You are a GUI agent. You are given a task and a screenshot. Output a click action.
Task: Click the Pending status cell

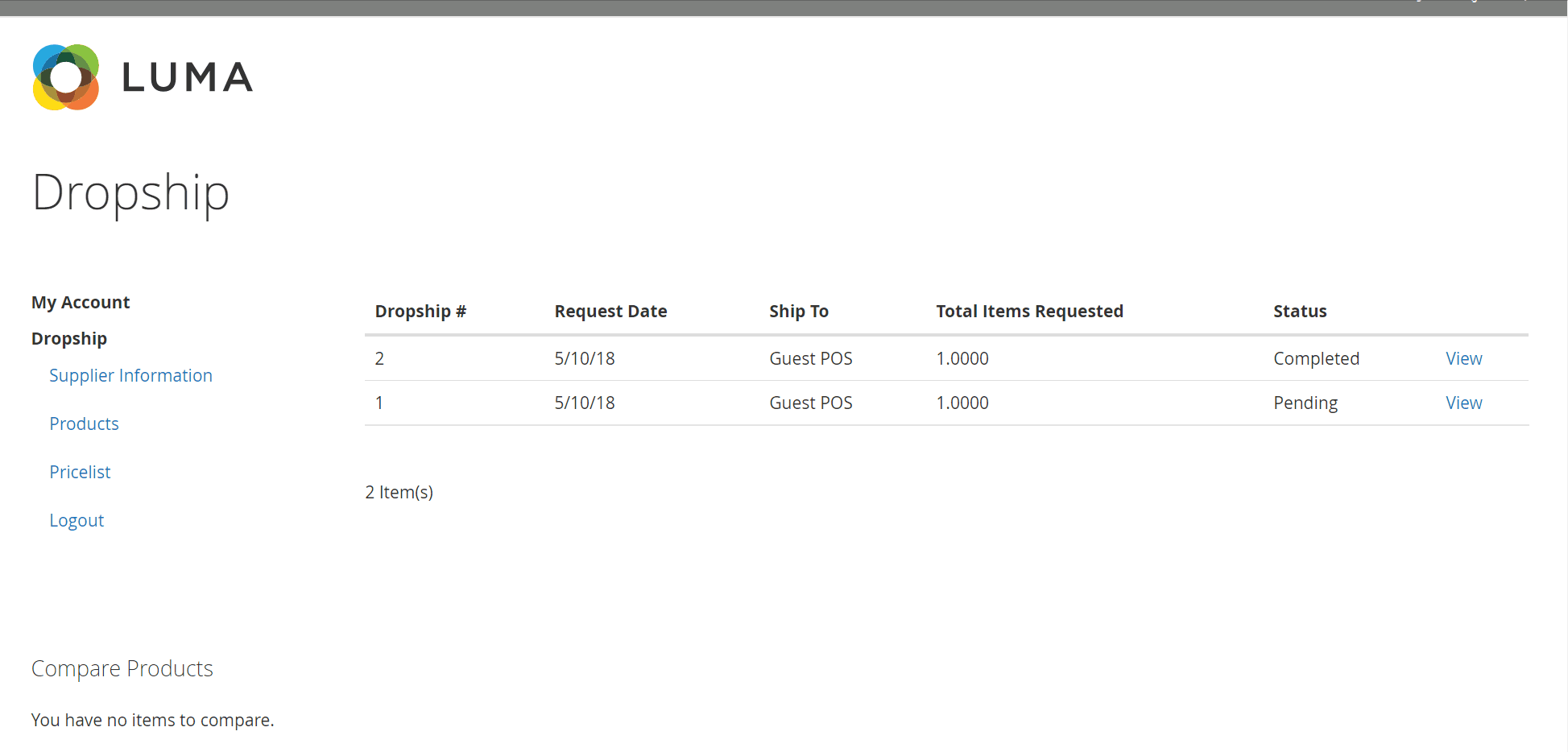[1305, 403]
